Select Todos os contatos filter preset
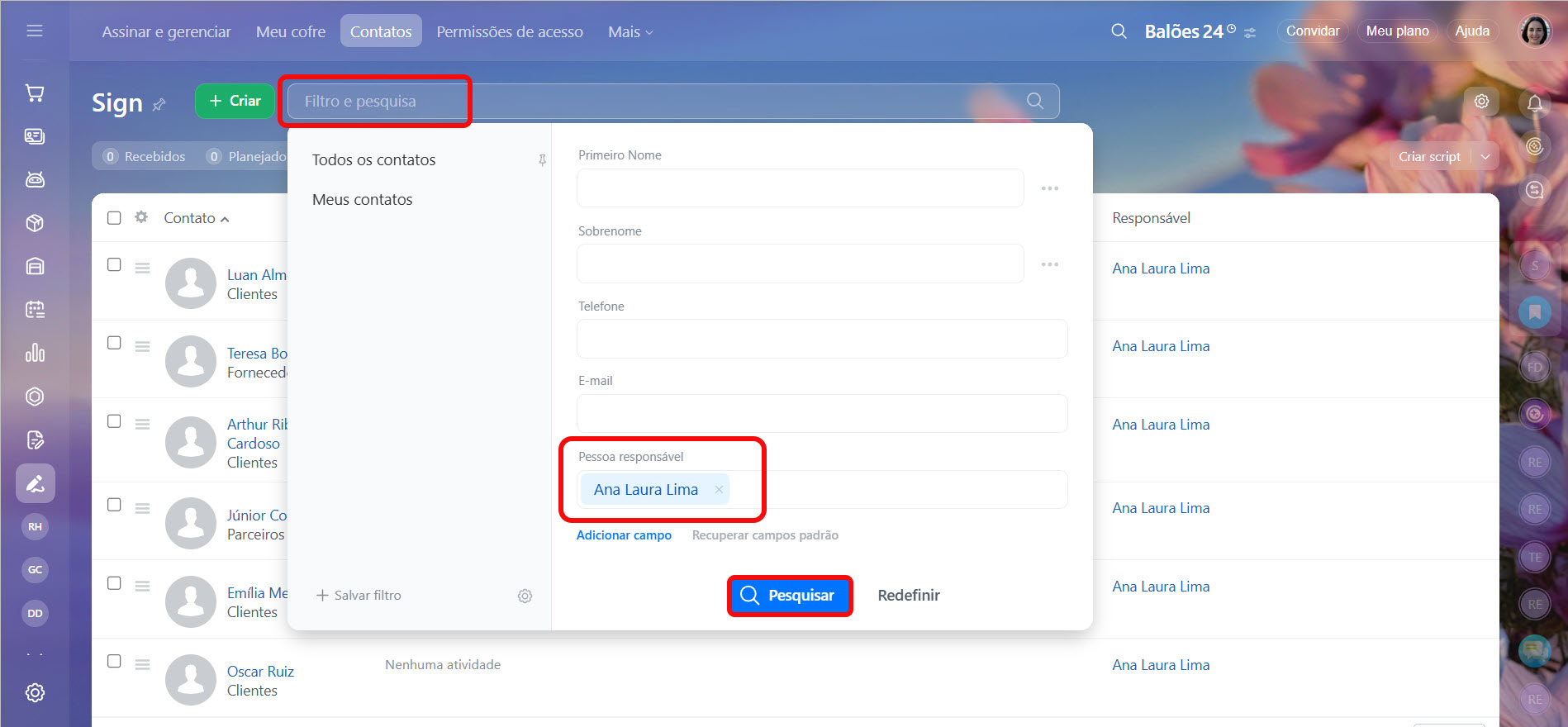Screen dimensions: 1568x727 [373, 160]
